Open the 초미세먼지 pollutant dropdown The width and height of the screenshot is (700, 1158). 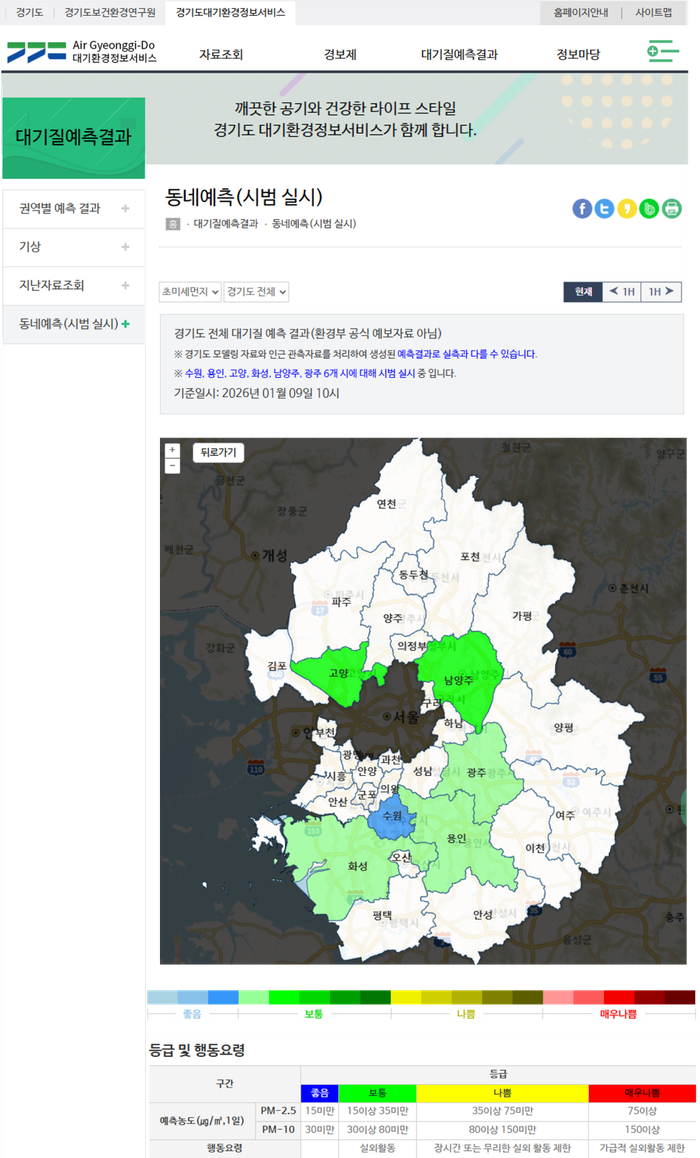click(x=190, y=292)
